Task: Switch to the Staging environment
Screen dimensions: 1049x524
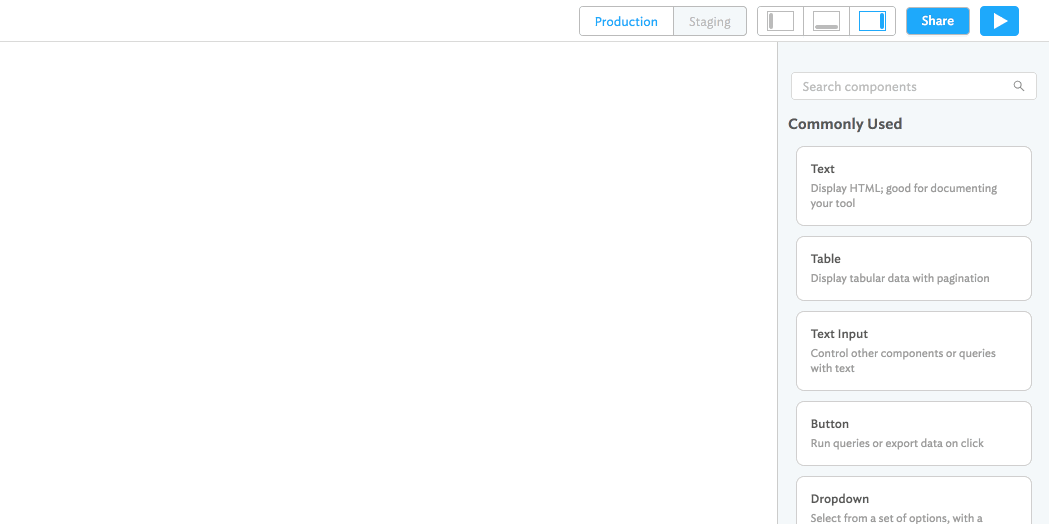Action: point(709,21)
